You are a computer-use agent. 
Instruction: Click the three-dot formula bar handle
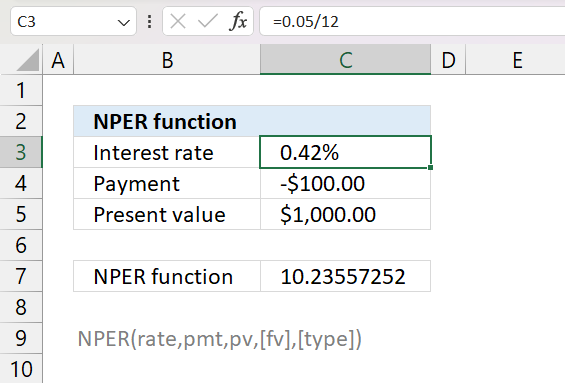(x=150, y=22)
